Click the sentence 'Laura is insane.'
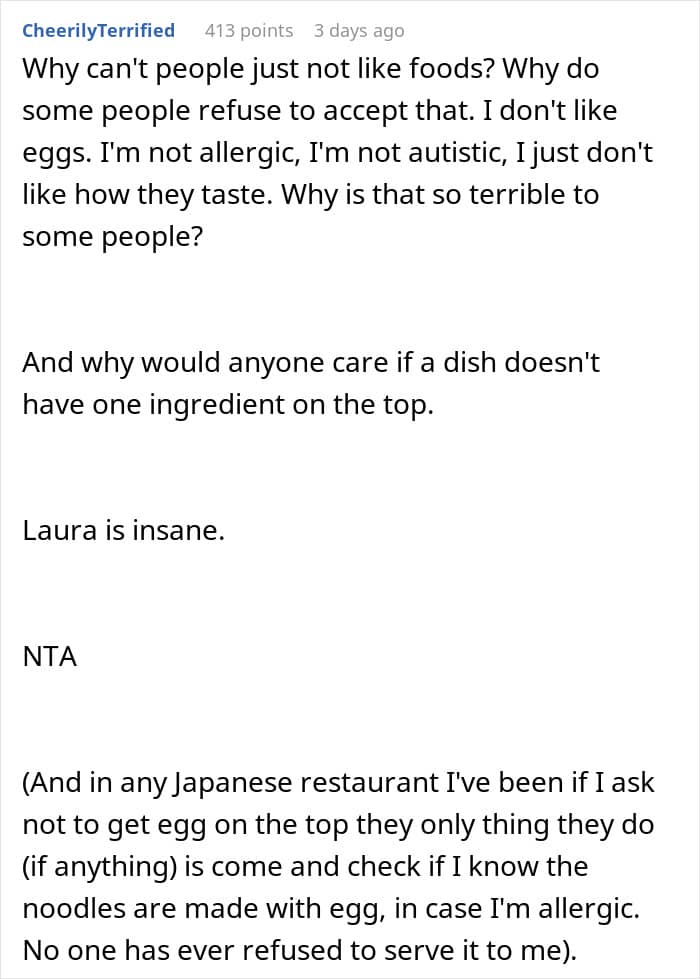 pos(123,531)
